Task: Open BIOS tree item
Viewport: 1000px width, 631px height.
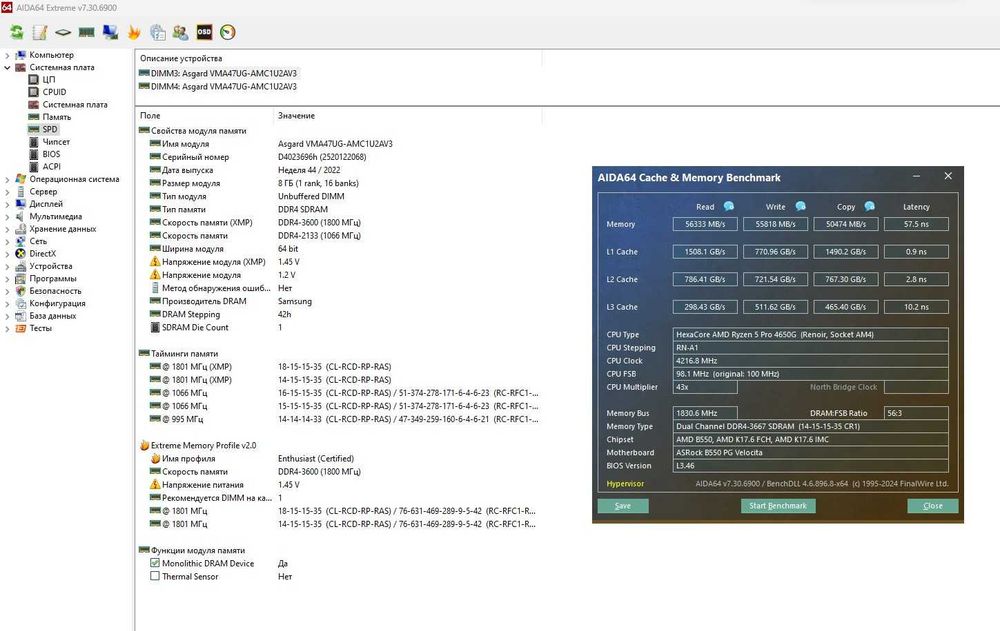Action: 51,154
